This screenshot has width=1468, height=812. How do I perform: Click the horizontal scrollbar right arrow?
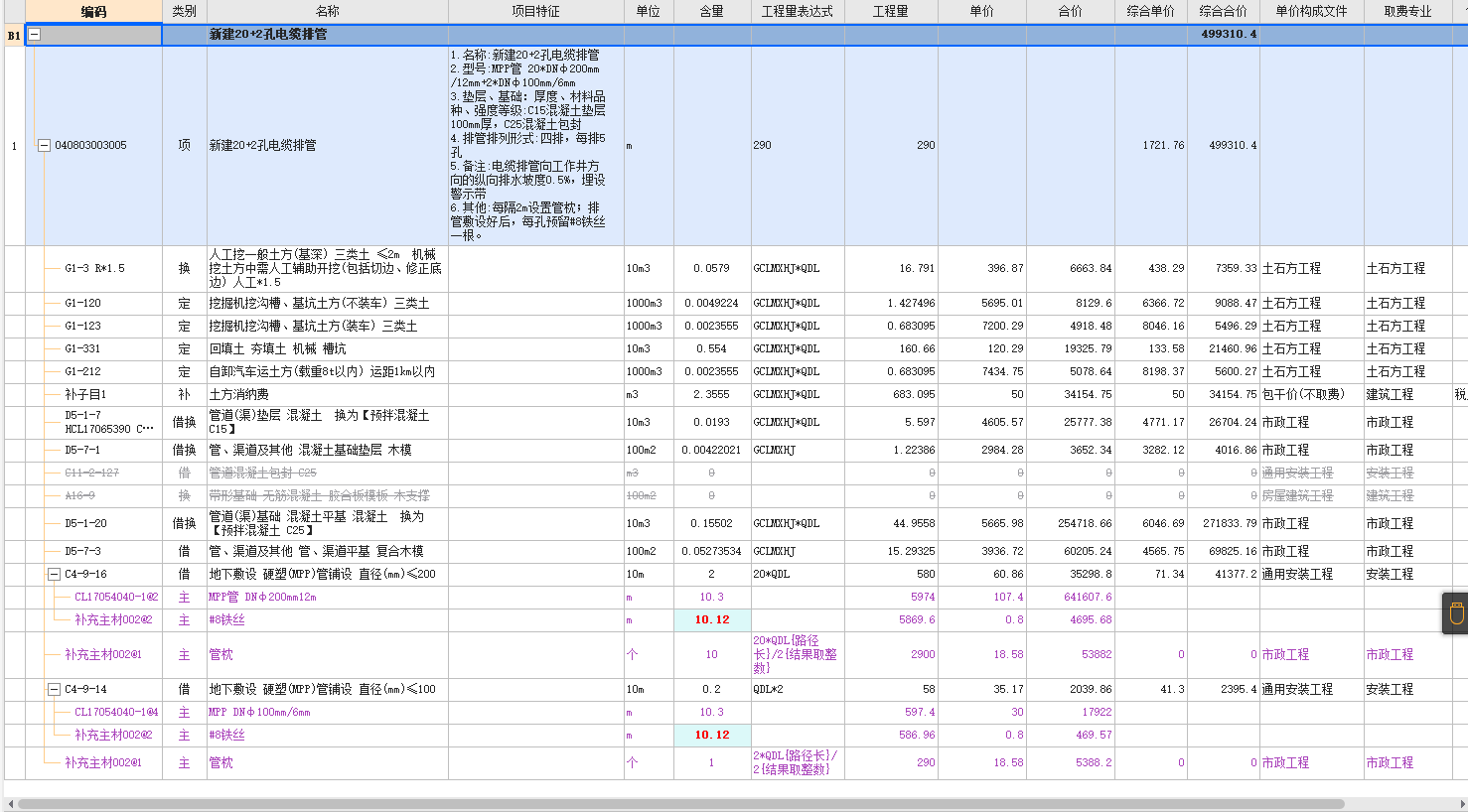pos(1462,804)
